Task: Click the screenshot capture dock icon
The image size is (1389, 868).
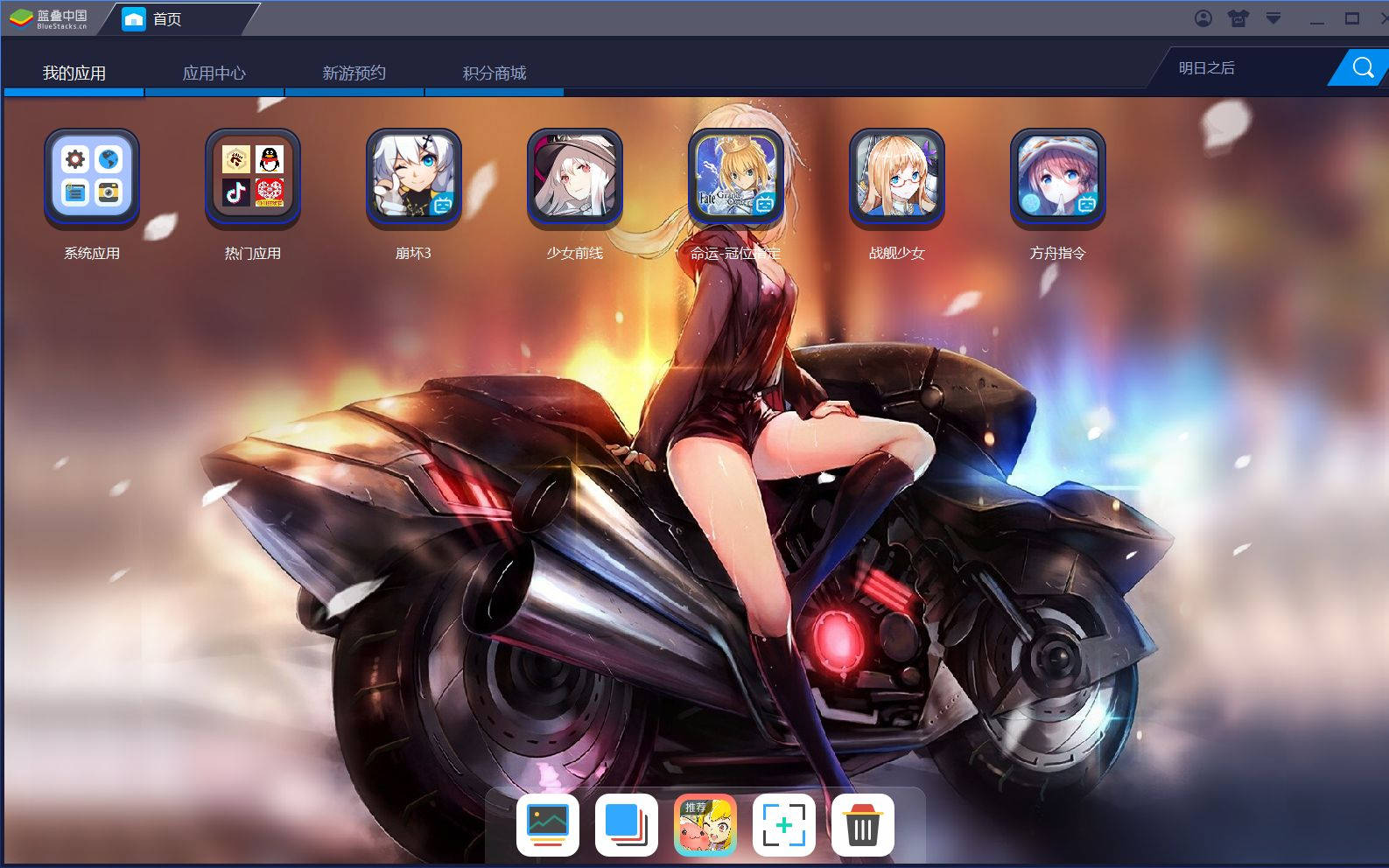Action: (x=784, y=825)
